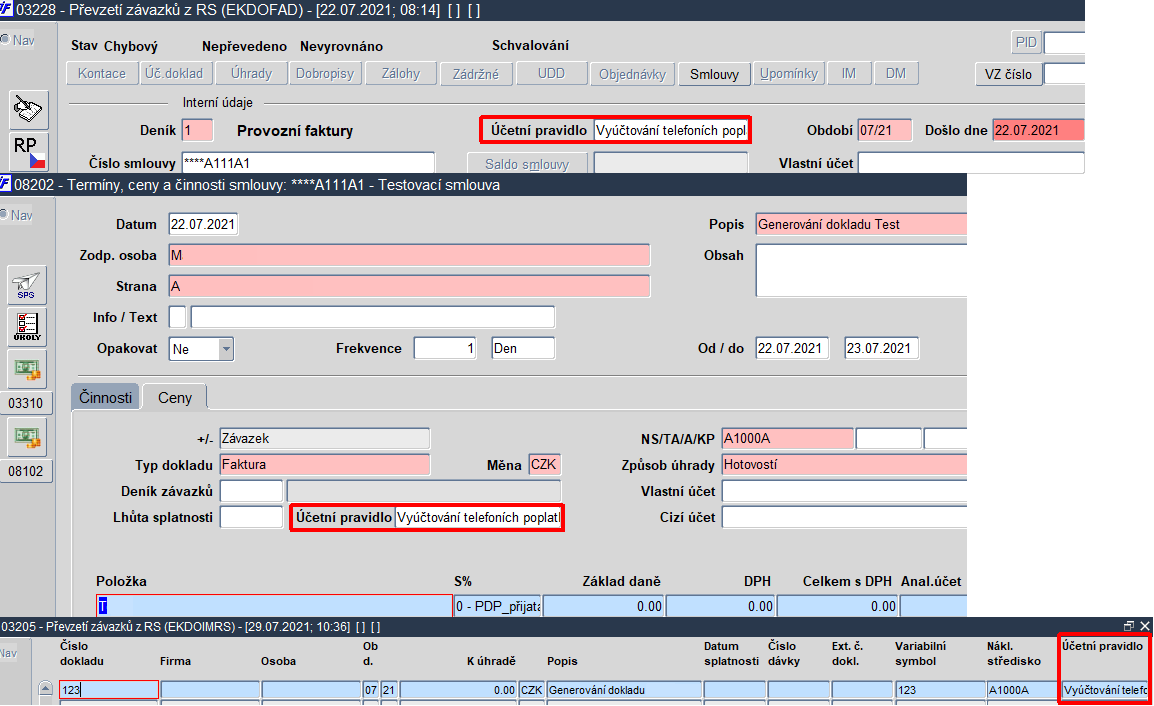Restore the 03205 window using restore icon
The width and height of the screenshot is (1154, 706).
point(1129,626)
